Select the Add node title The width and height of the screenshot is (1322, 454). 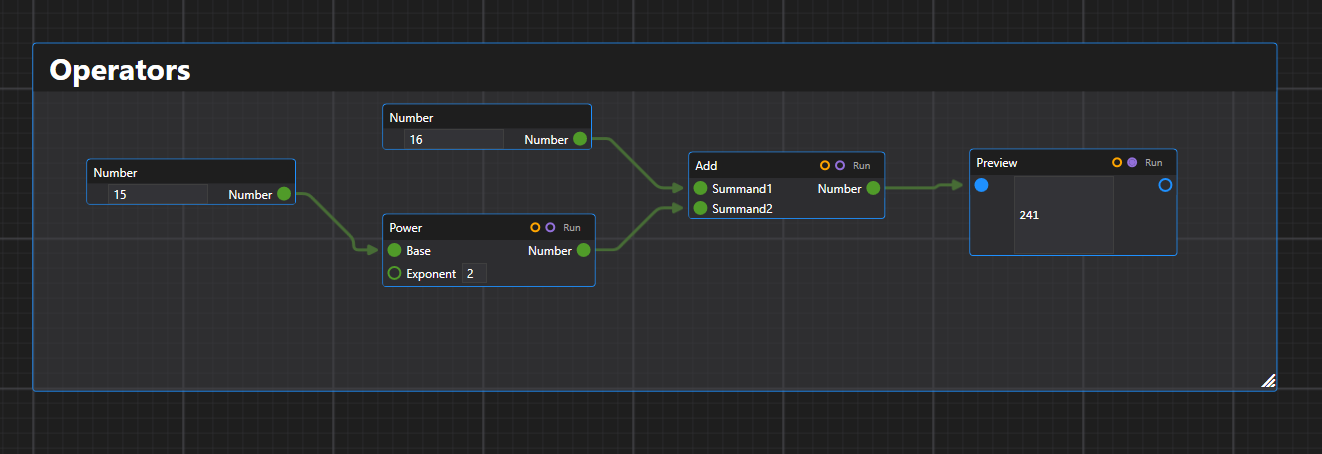point(706,165)
